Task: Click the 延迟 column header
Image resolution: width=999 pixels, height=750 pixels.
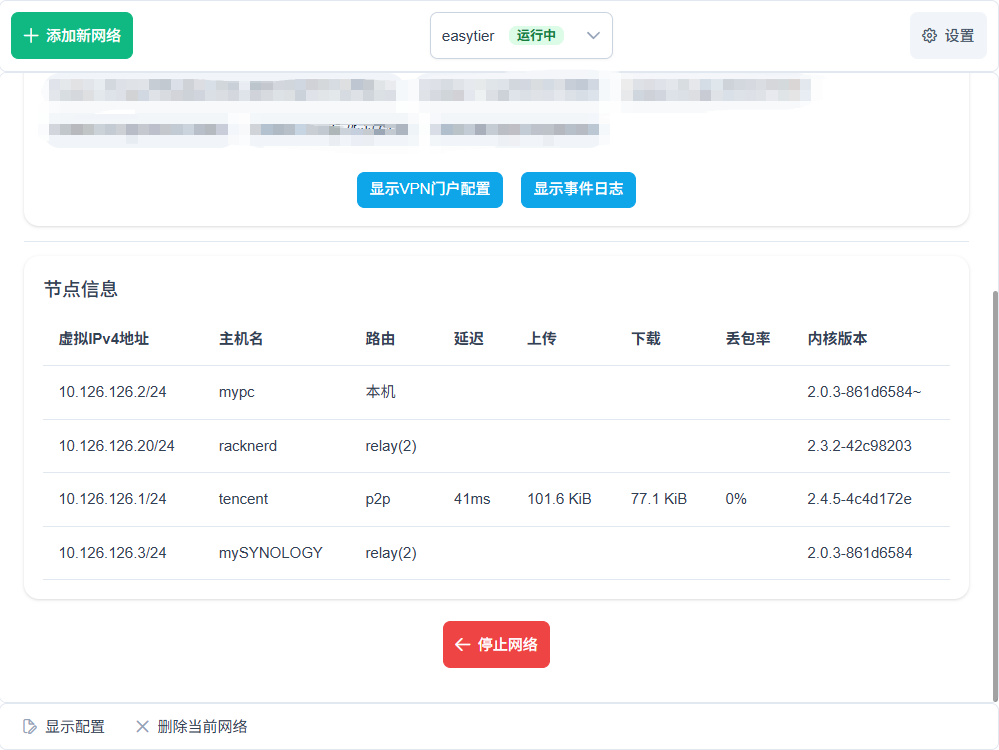Action: pos(468,339)
